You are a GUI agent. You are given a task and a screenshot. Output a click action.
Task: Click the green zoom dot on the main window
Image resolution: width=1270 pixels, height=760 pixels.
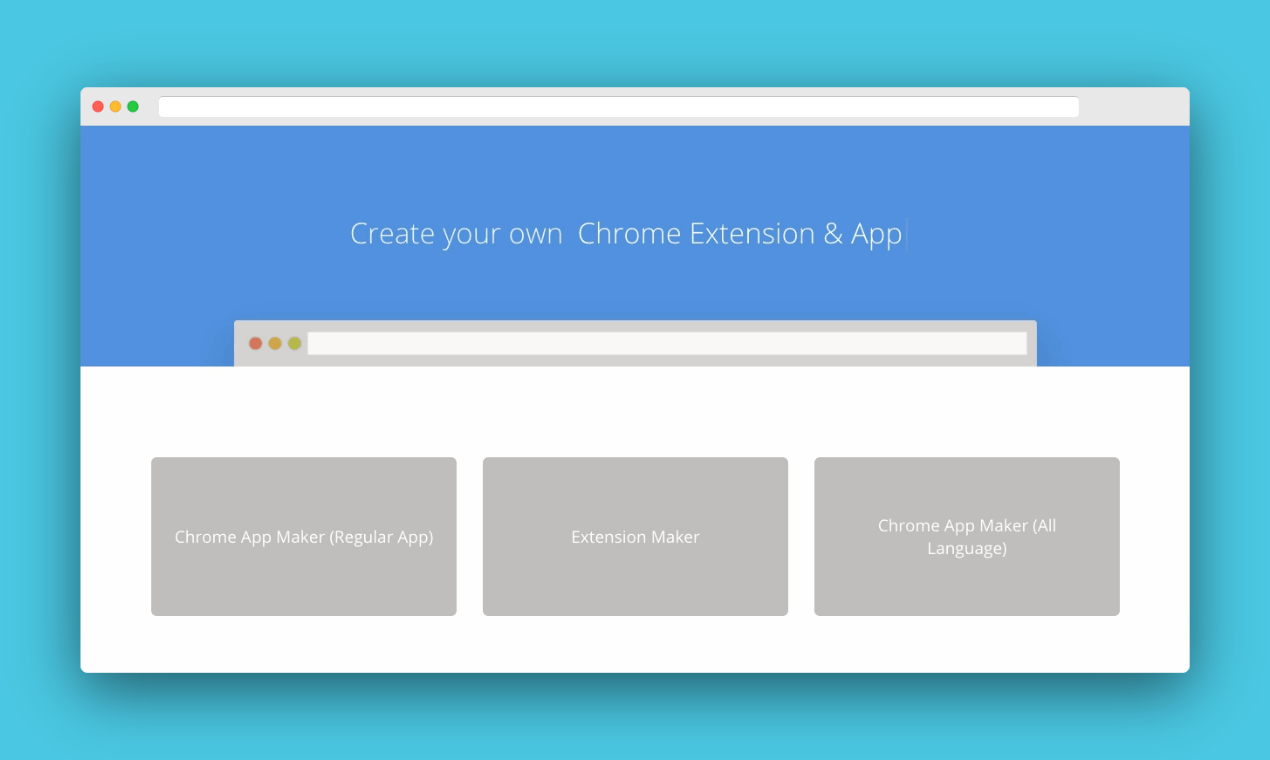[x=131, y=105]
